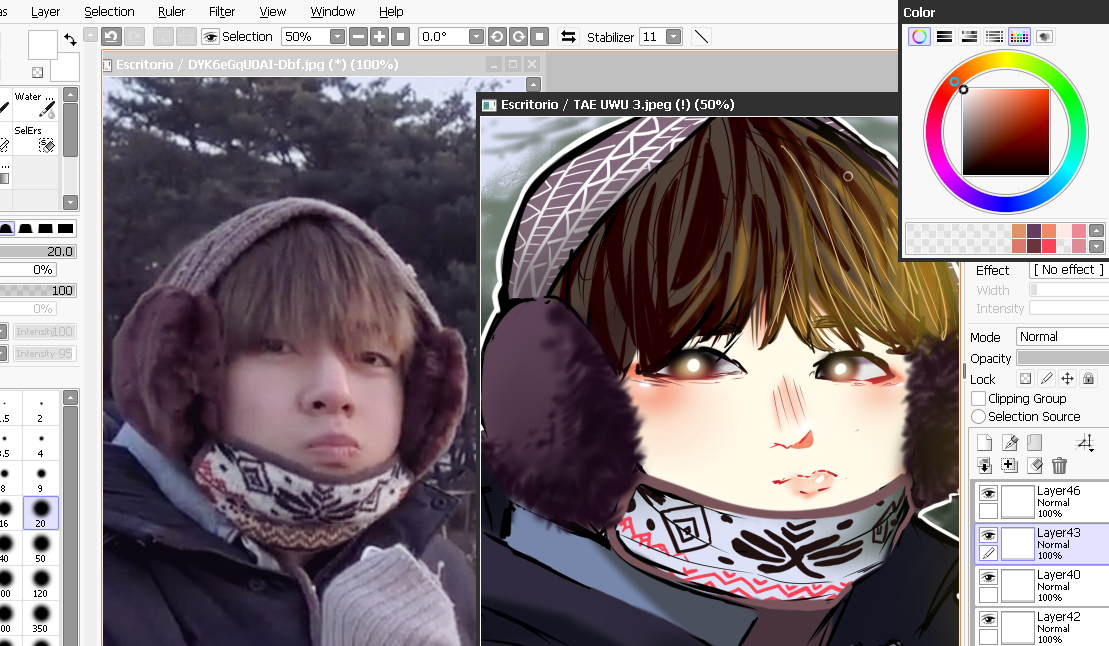Create a new normal layer
The height and width of the screenshot is (646, 1109).
click(x=985, y=443)
